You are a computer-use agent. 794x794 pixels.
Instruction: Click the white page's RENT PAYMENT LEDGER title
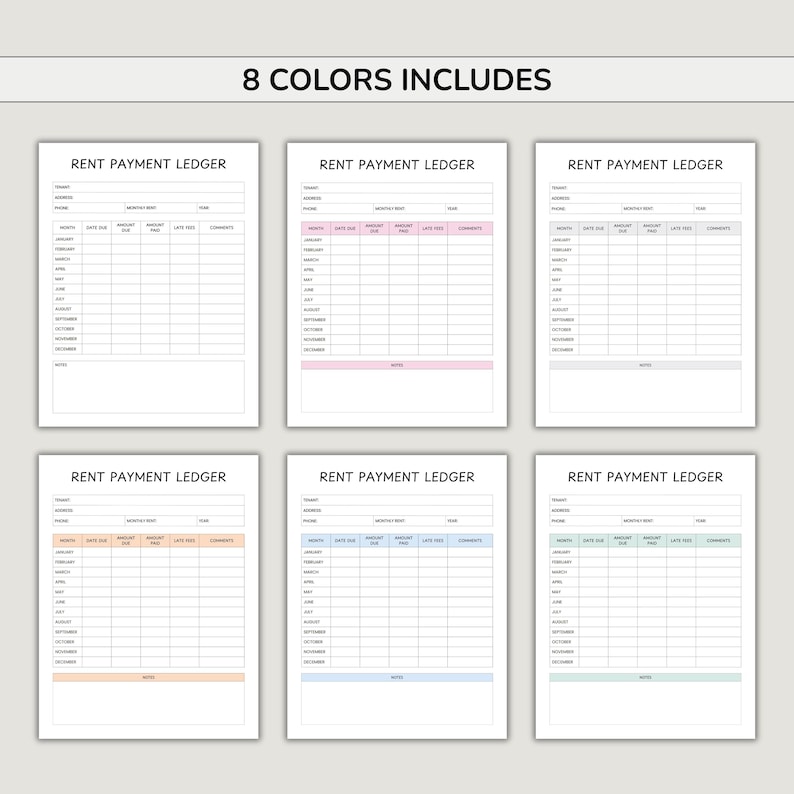point(148,164)
